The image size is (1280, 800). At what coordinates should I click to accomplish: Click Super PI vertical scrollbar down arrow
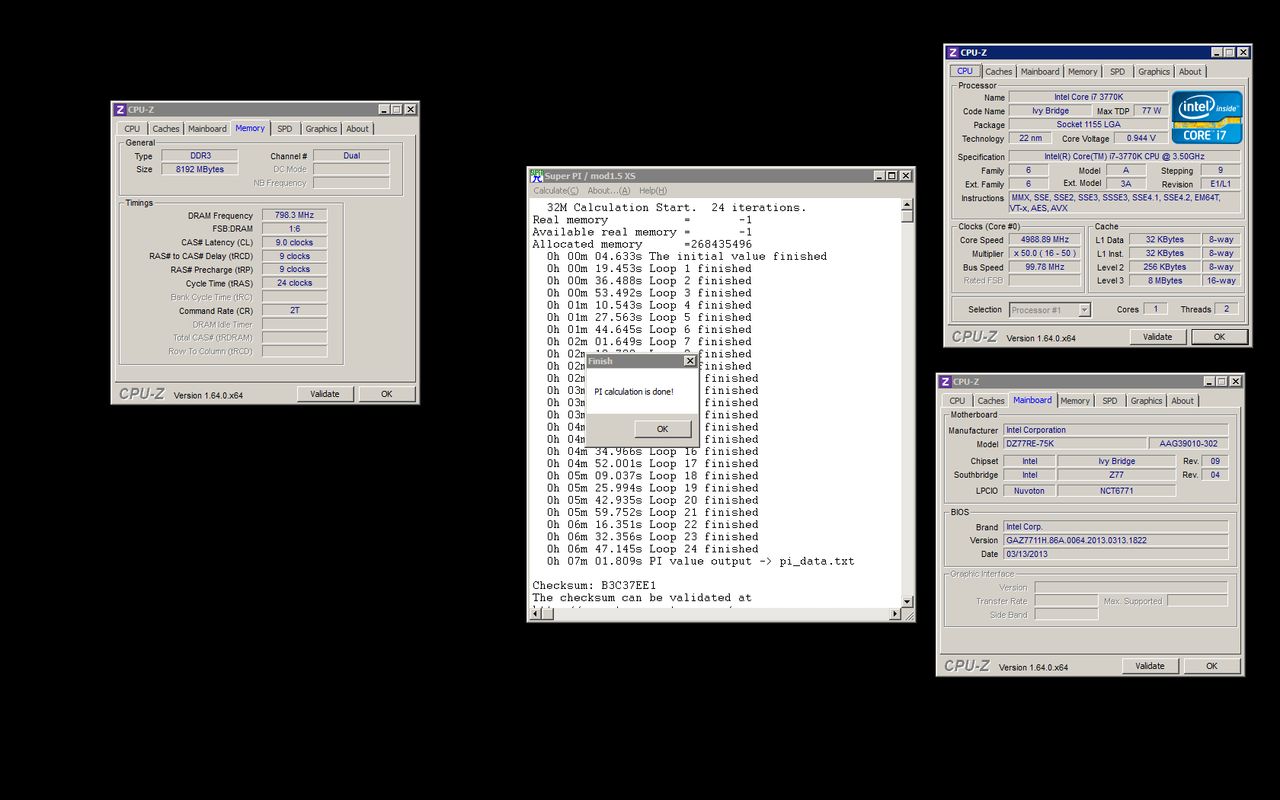click(x=907, y=601)
